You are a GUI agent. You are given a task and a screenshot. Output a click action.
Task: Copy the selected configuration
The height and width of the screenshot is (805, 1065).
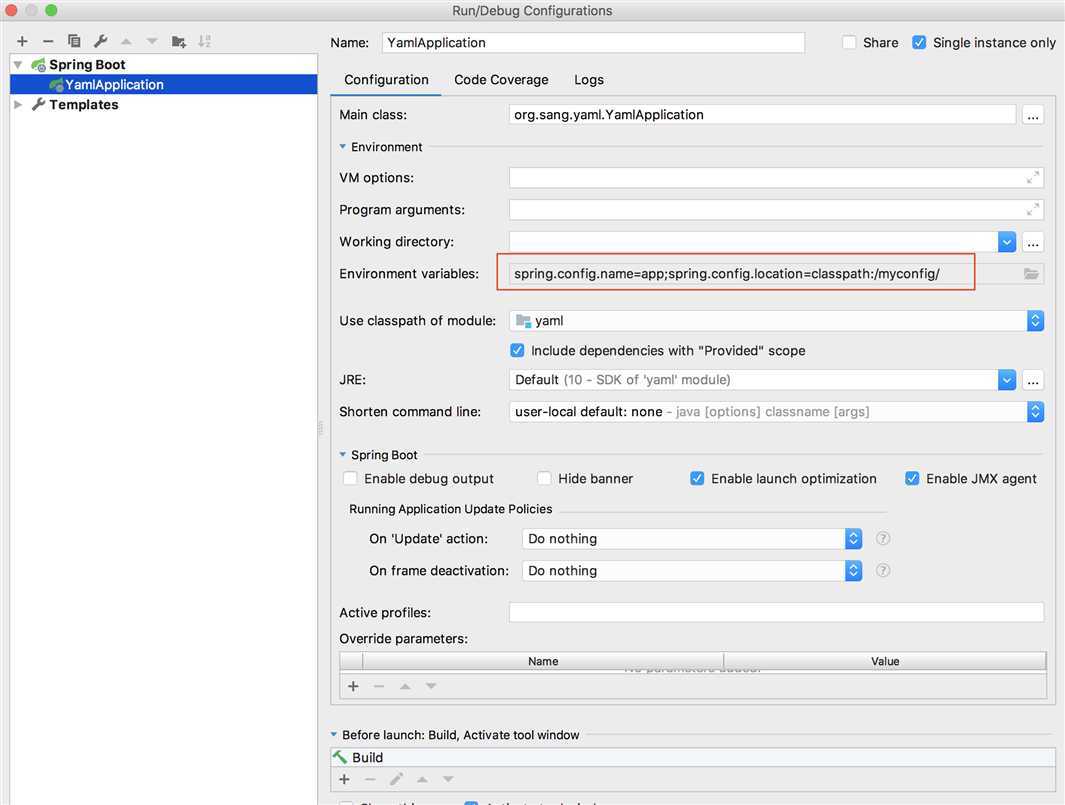point(73,41)
